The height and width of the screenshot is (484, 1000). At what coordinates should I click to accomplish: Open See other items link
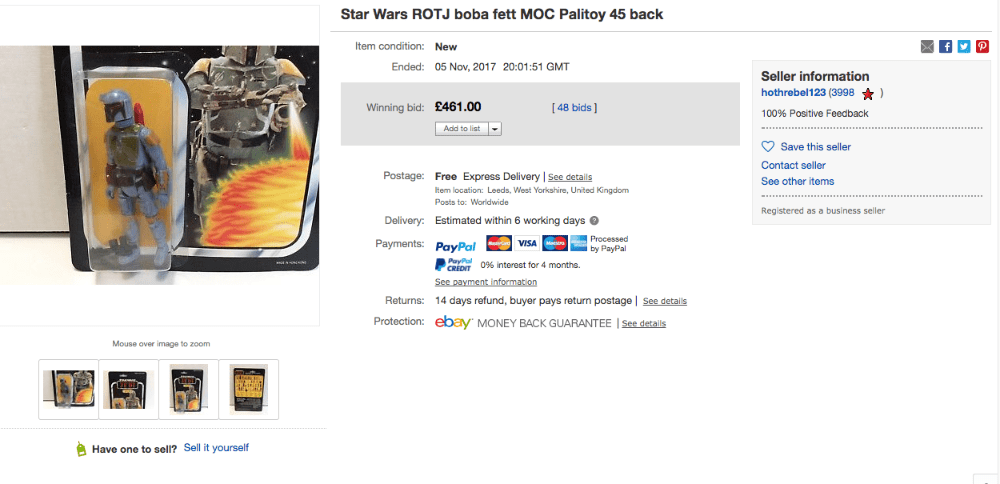(798, 181)
